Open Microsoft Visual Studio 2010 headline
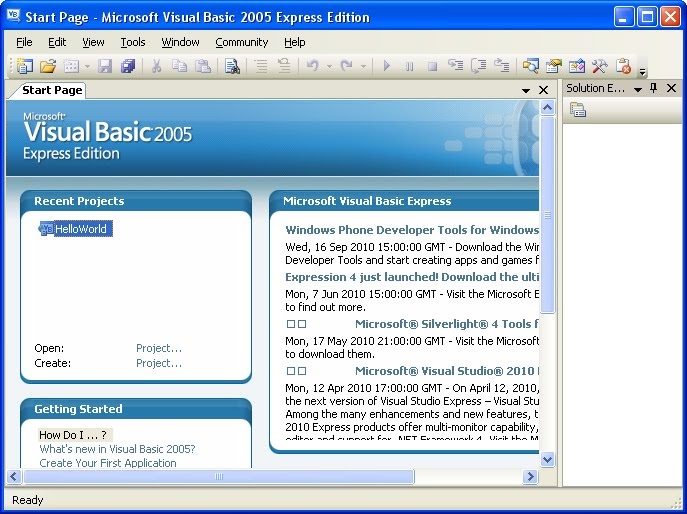 tap(446, 371)
